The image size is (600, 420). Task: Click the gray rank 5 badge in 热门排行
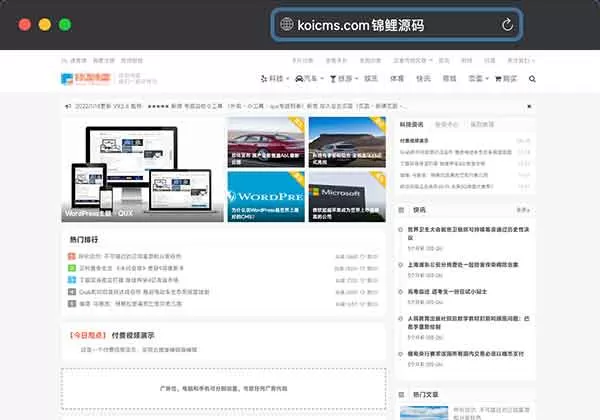click(72, 304)
